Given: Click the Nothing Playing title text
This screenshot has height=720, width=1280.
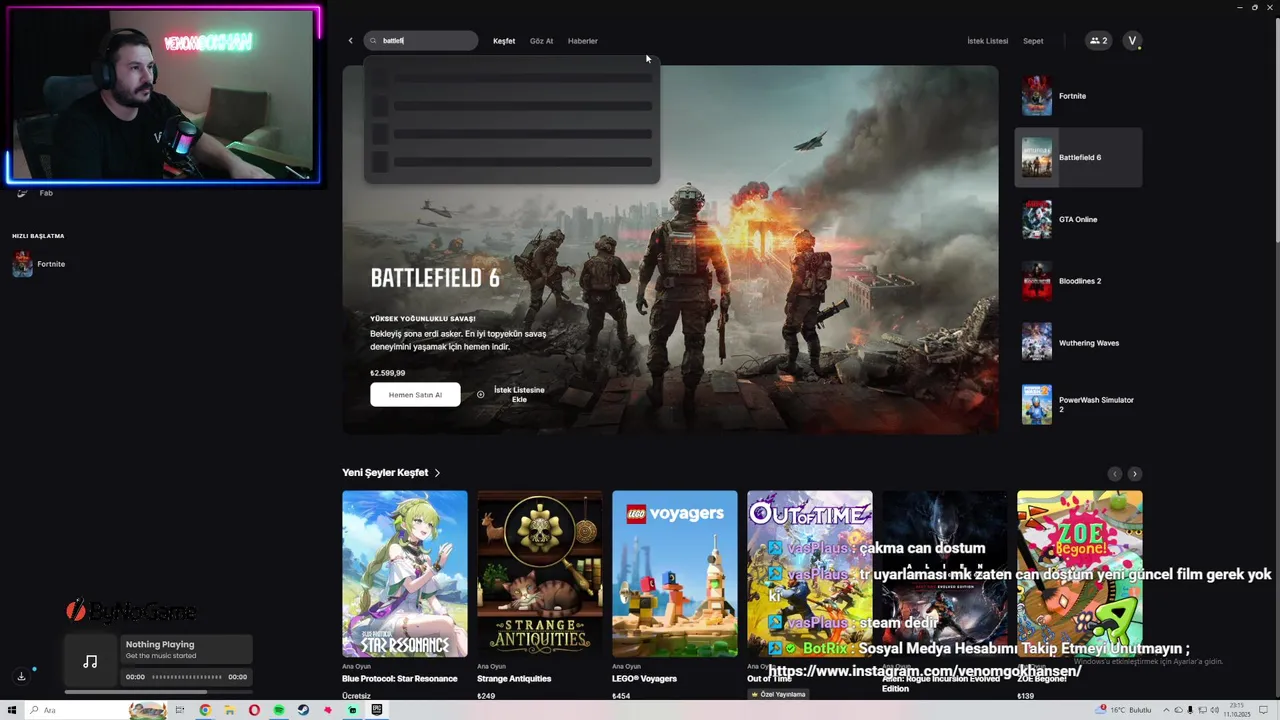Looking at the screenshot, I should click(x=160, y=645).
